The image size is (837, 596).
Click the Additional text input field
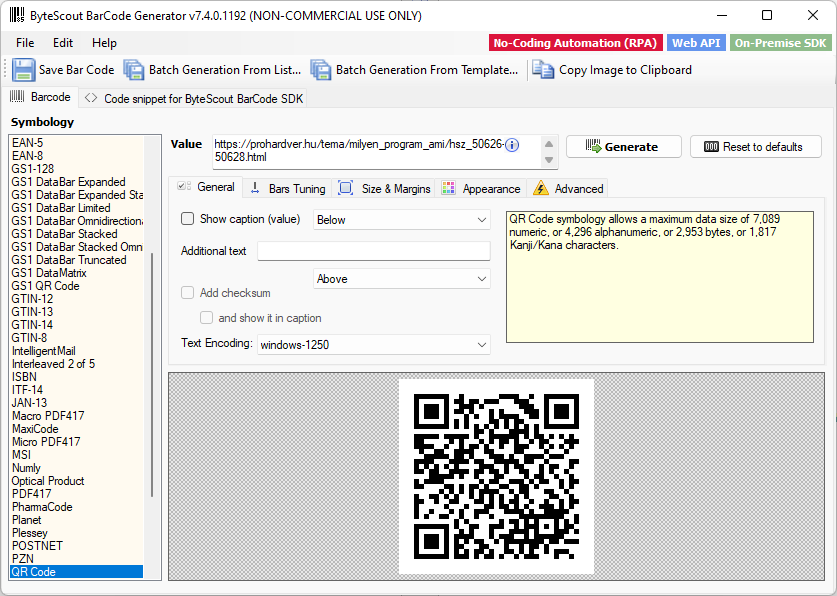click(374, 251)
